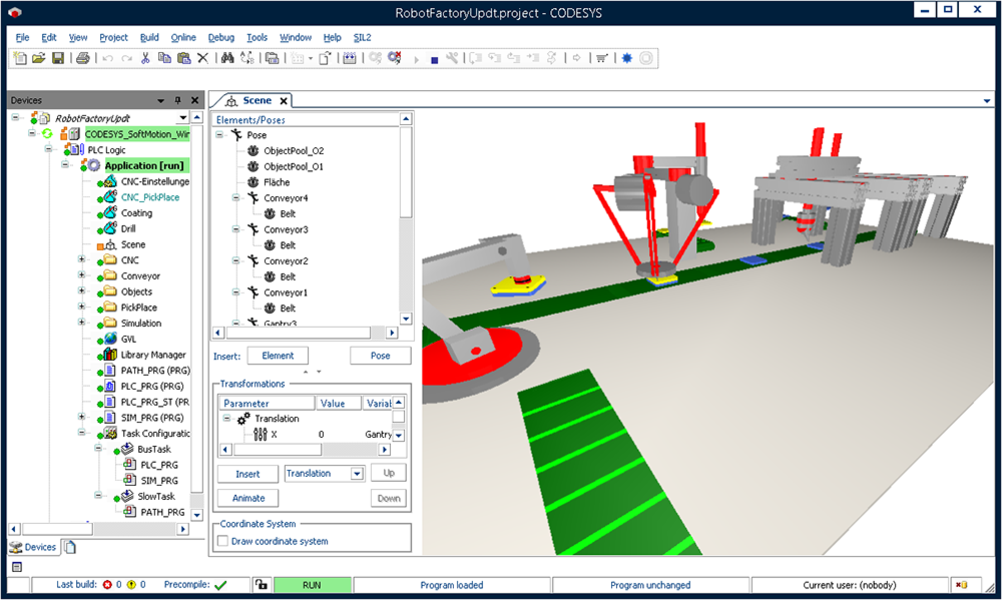Select the Belt node under Conveyor4

285,213
